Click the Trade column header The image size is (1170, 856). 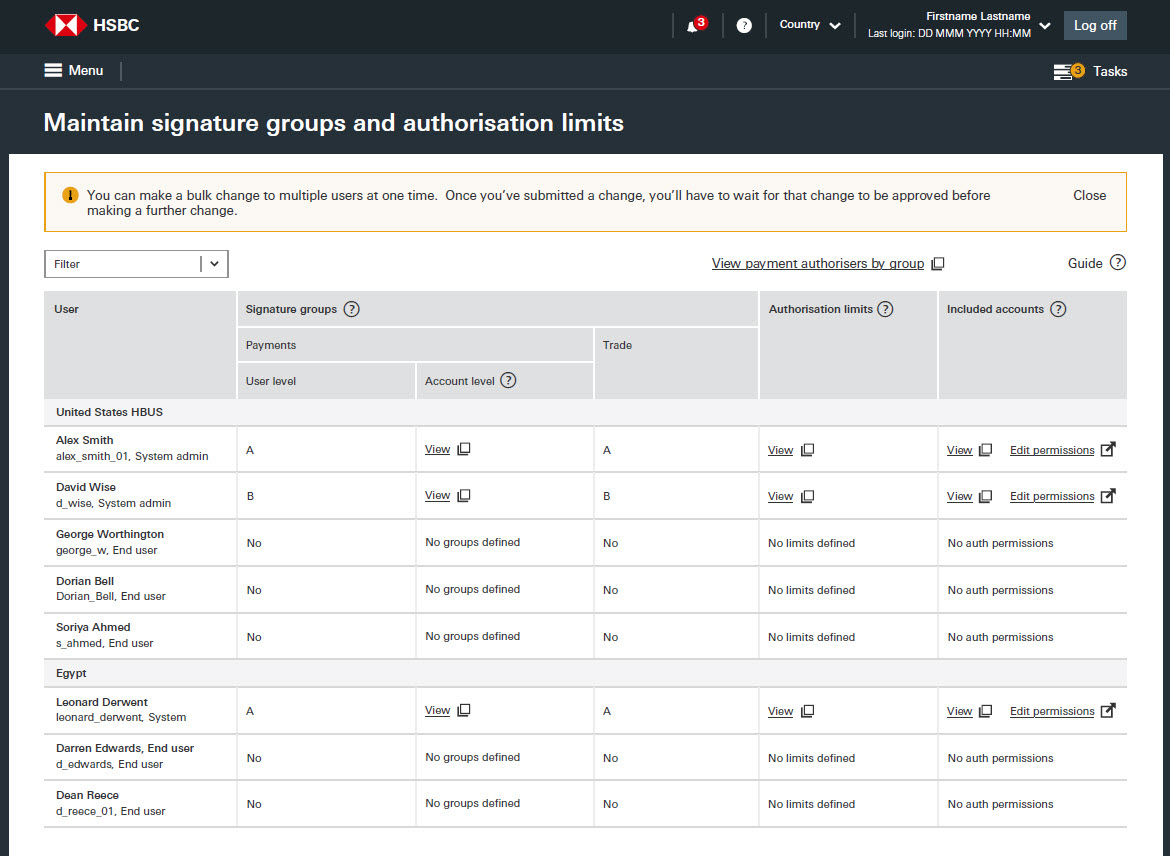(x=676, y=363)
